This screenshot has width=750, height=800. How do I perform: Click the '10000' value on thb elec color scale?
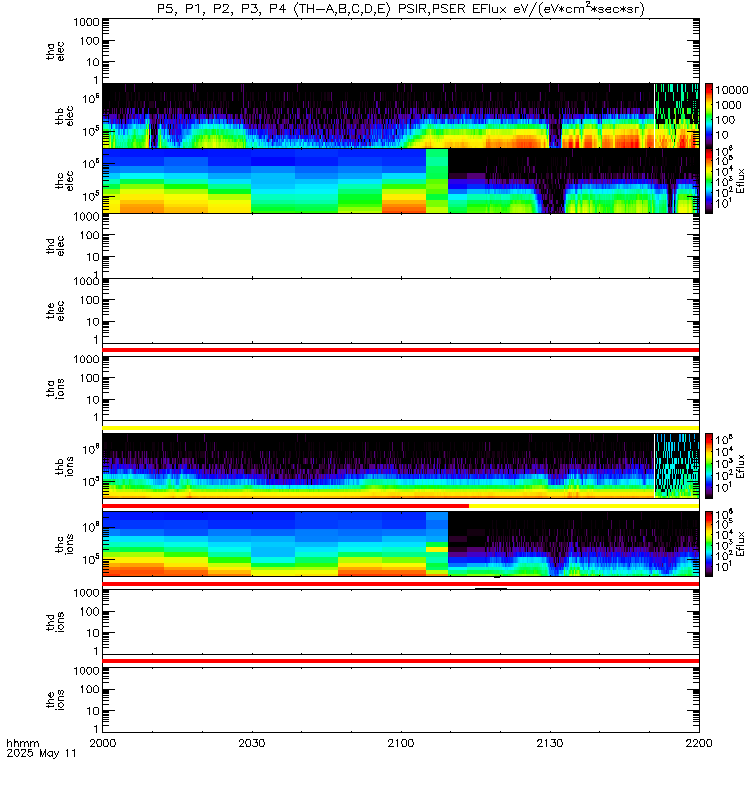click(732, 90)
